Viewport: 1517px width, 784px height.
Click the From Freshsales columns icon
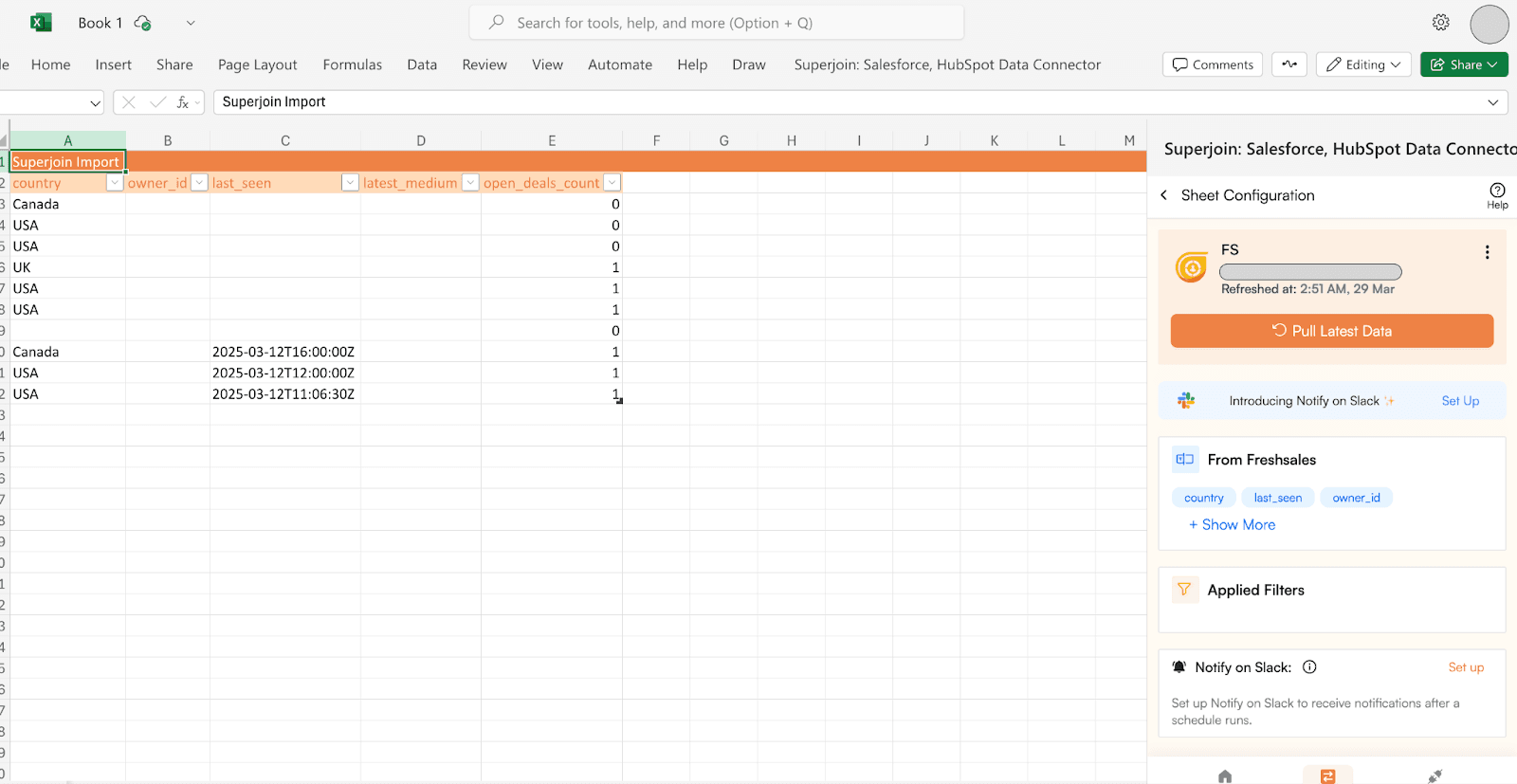[x=1185, y=460]
